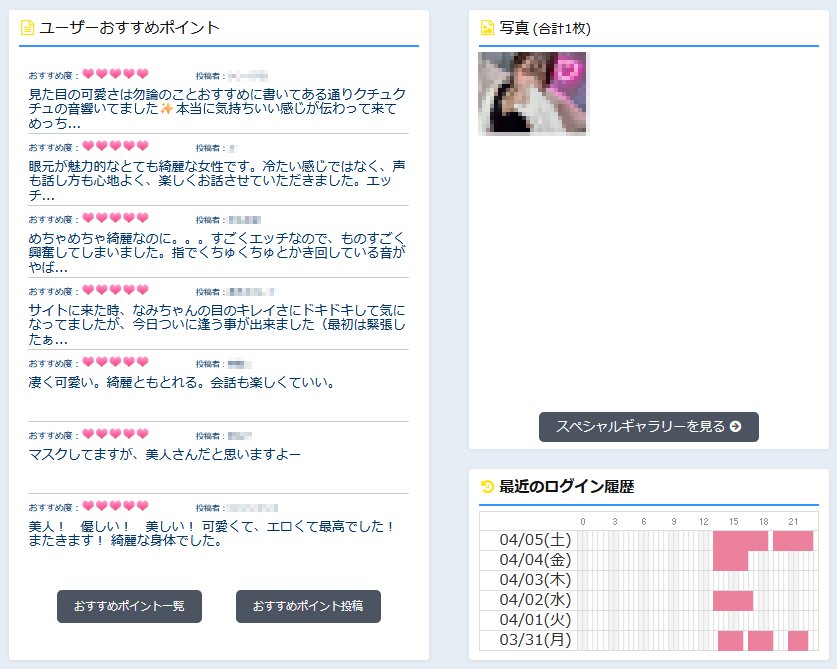Click hearts above 美人！ 優しい！ review

(115, 507)
